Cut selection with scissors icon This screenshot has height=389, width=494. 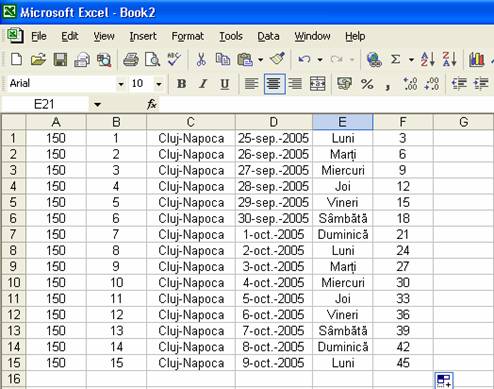[x=201, y=60]
